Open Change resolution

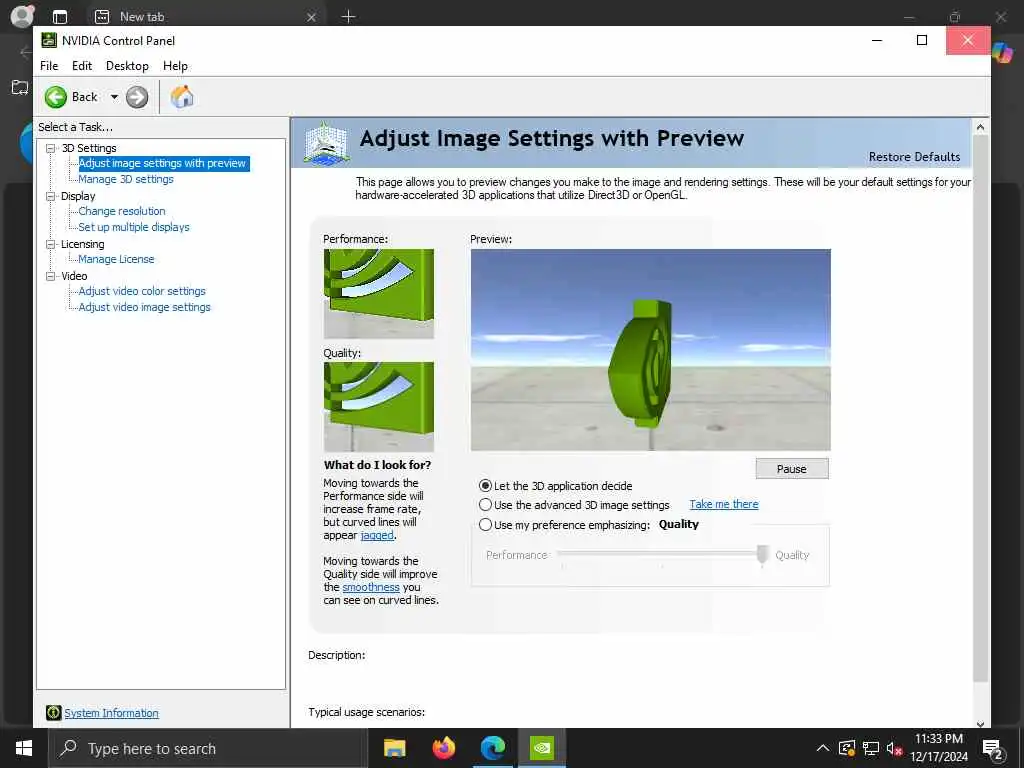[x=122, y=211]
